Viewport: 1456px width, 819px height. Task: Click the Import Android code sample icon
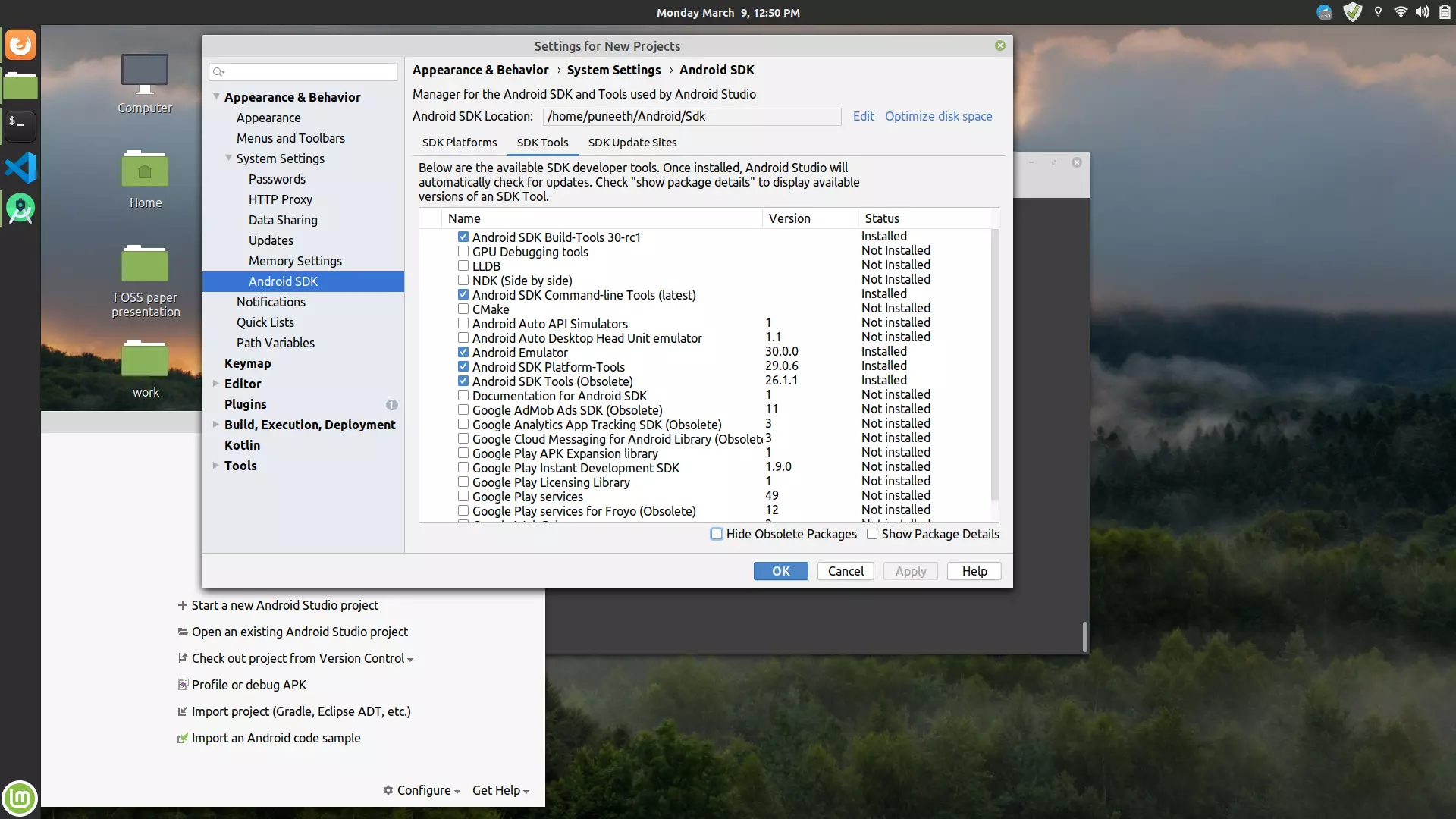click(x=182, y=738)
